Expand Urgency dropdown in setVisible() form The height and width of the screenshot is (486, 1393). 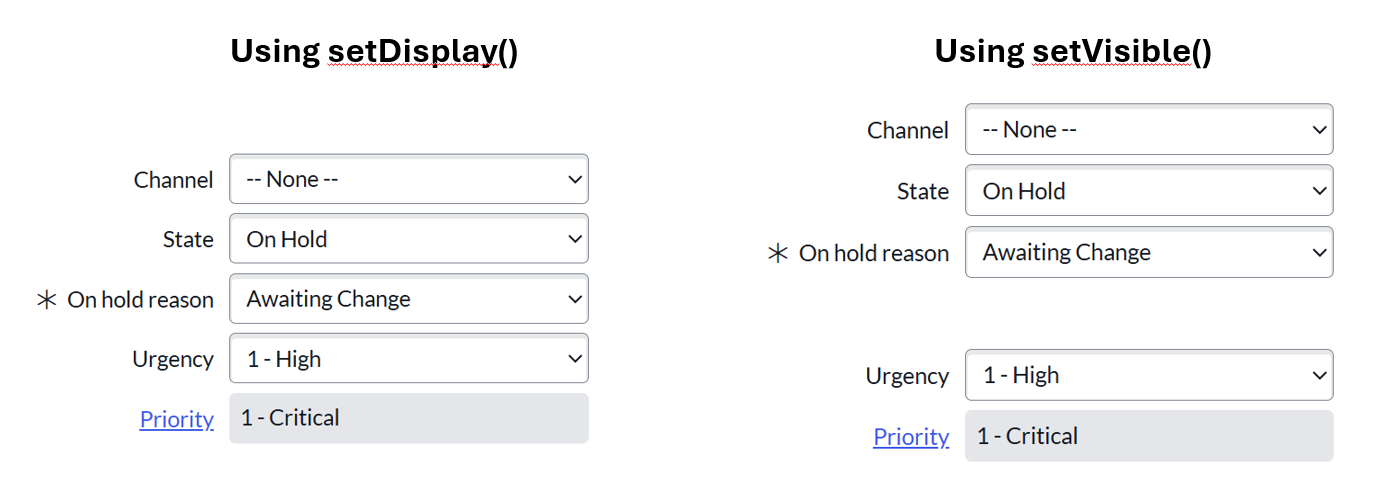(1148, 376)
